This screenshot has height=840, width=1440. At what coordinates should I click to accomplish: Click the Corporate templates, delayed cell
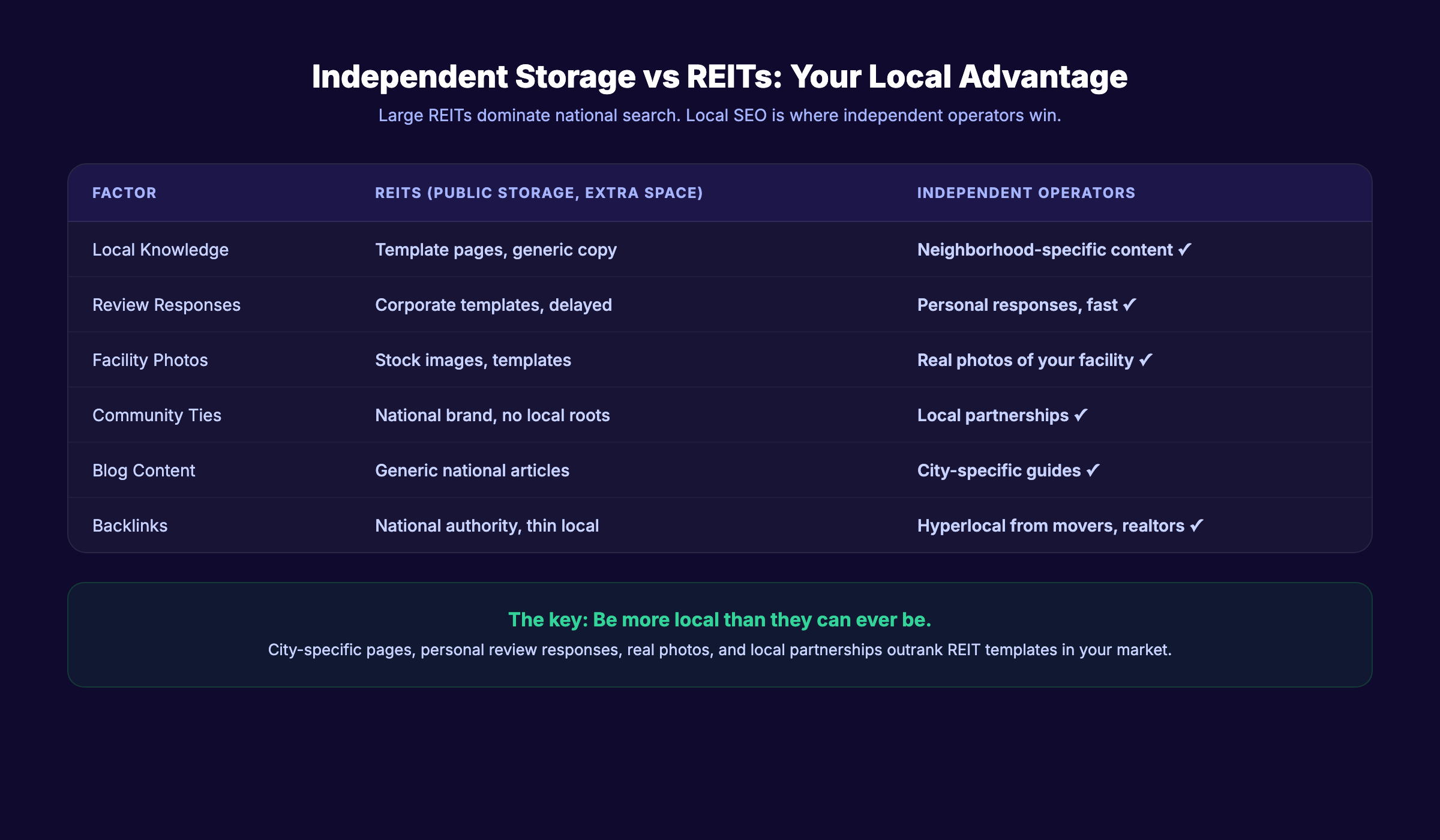tap(493, 305)
